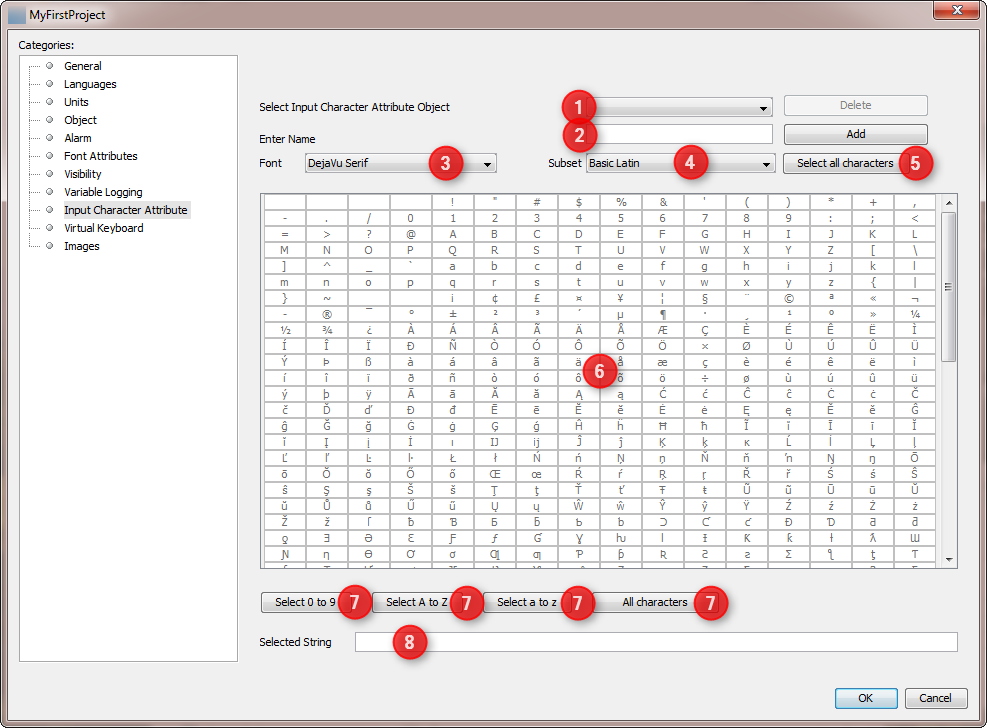The image size is (987, 728).
Task: Select the Alarm category
Action: click(x=78, y=138)
